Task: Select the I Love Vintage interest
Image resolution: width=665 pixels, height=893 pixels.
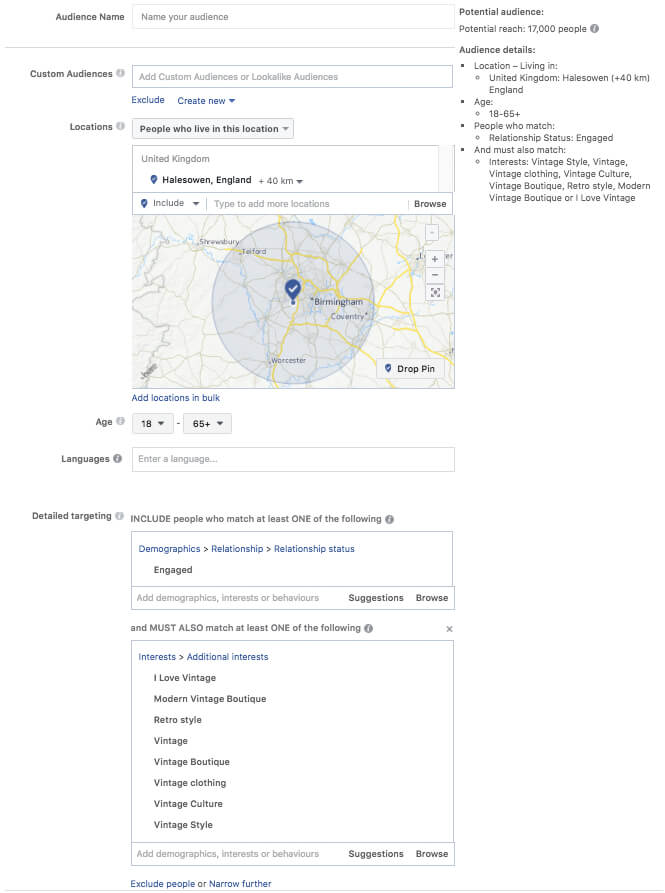Action: [x=184, y=678]
